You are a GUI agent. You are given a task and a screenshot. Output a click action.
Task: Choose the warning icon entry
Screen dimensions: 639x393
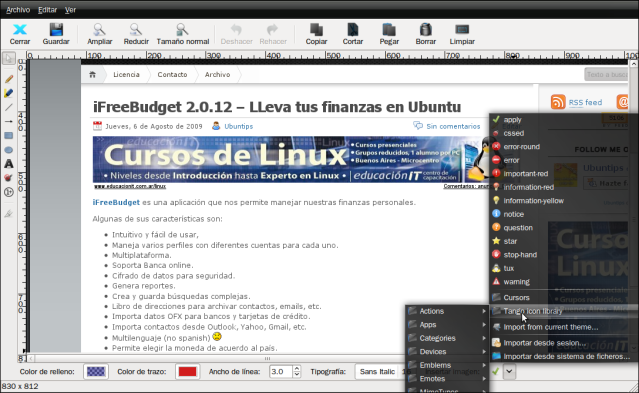pyautogui.click(x=564, y=281)
